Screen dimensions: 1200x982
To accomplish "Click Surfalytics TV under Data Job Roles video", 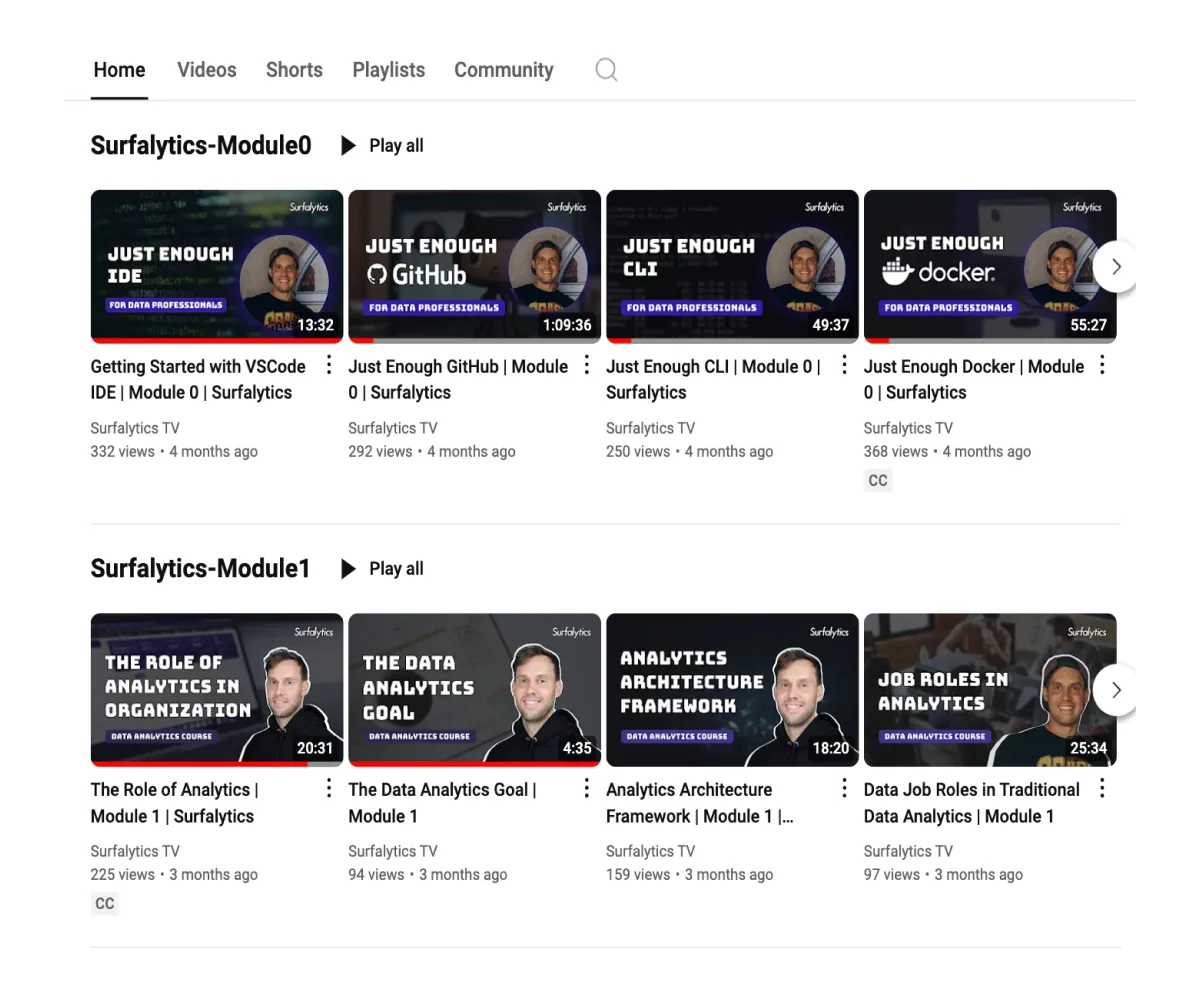I will (909, 851).
